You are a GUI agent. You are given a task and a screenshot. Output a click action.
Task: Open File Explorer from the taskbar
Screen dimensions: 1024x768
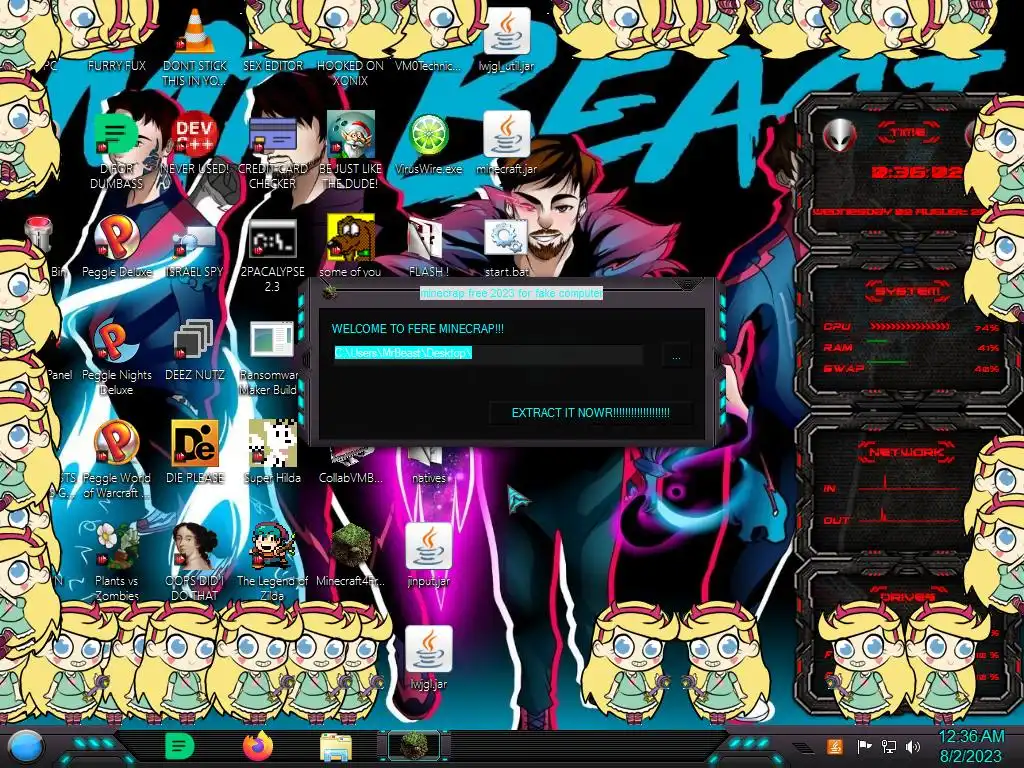point(336,748)
